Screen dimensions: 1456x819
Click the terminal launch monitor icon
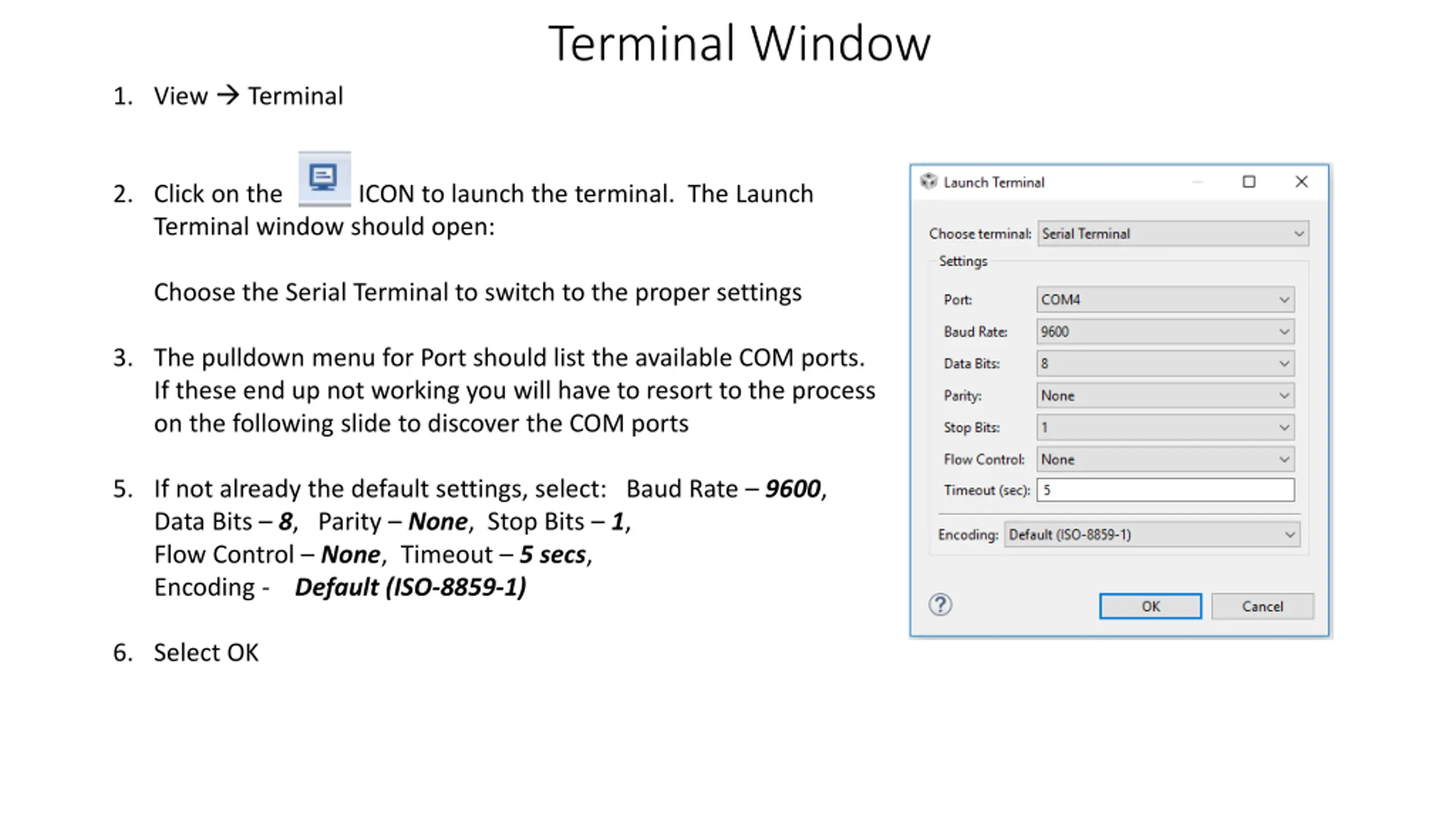click(324, 179)
